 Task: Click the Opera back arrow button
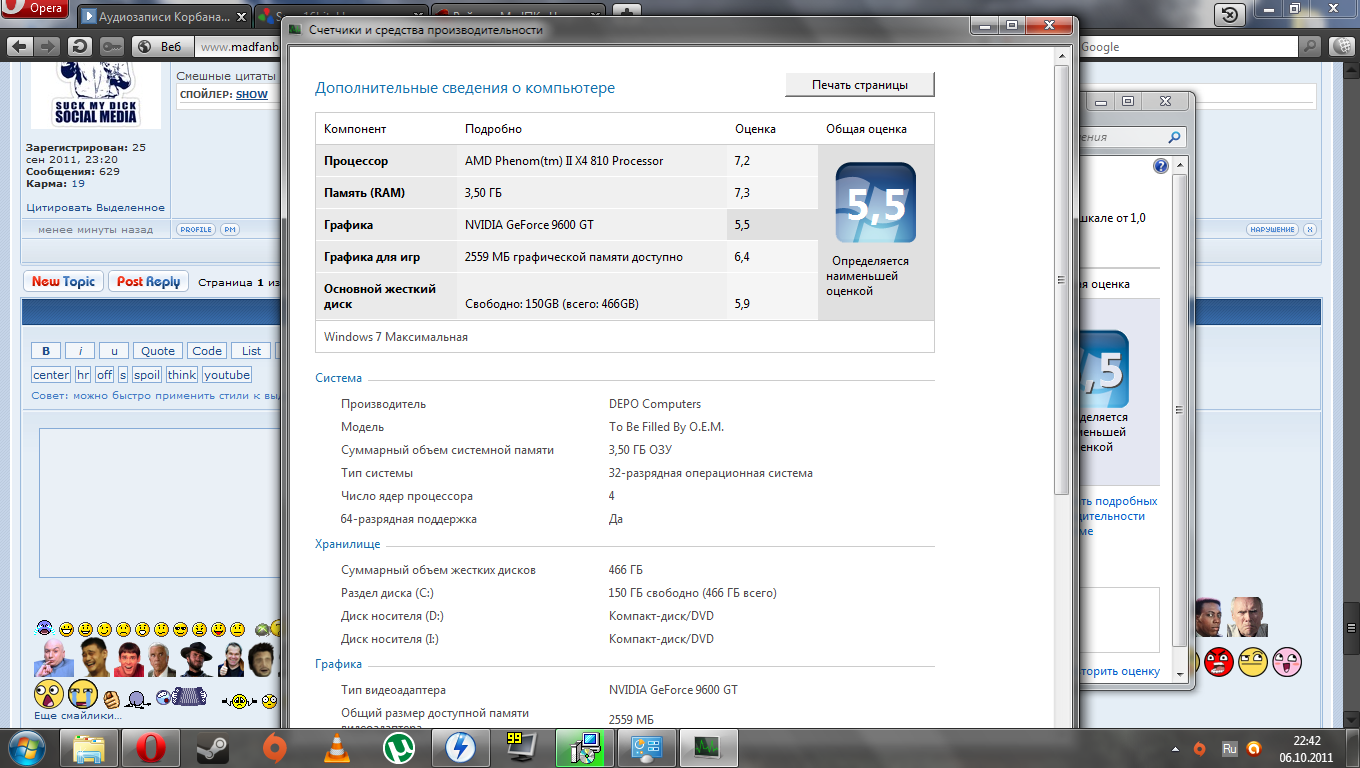point(19,47)
